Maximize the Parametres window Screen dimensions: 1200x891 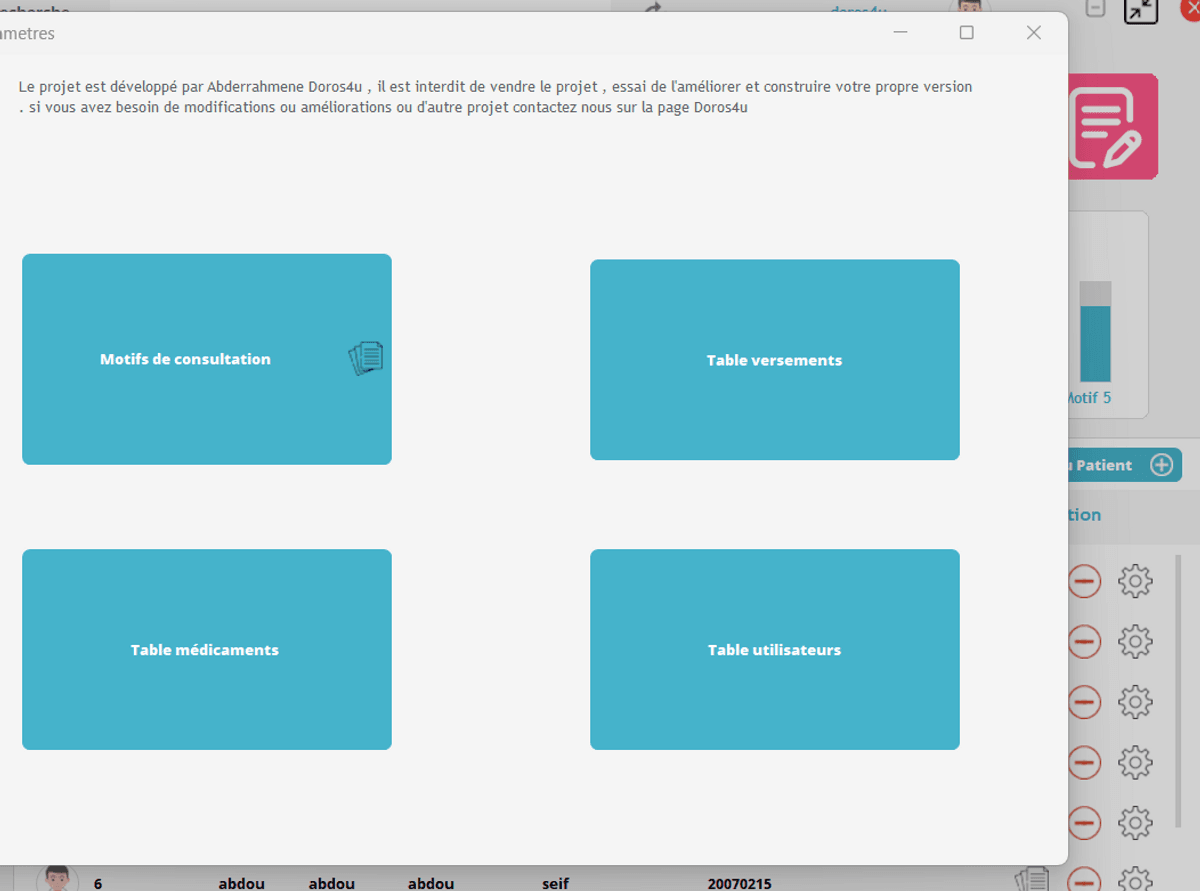coord(966,33)
